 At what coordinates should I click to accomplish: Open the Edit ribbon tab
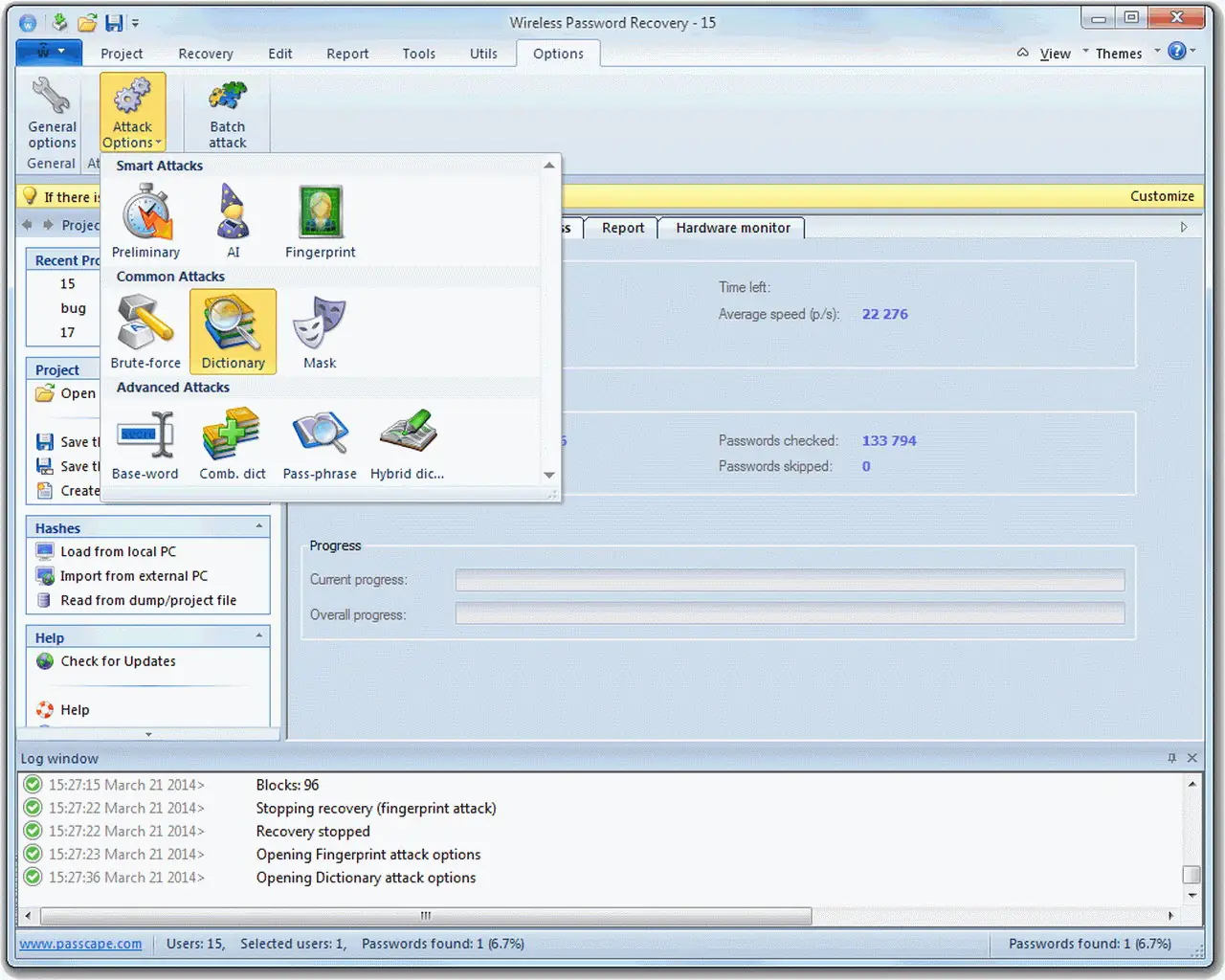pos(280,54)
